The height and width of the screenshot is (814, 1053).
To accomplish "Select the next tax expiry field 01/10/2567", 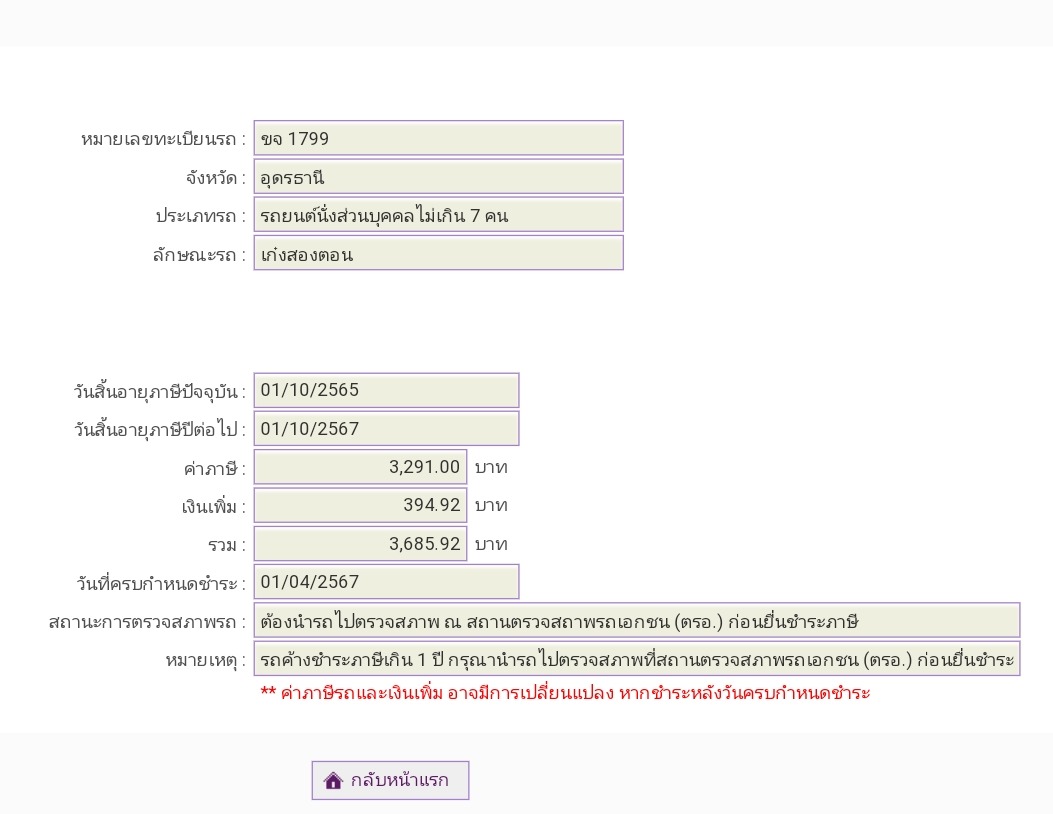I will [386, 429].
